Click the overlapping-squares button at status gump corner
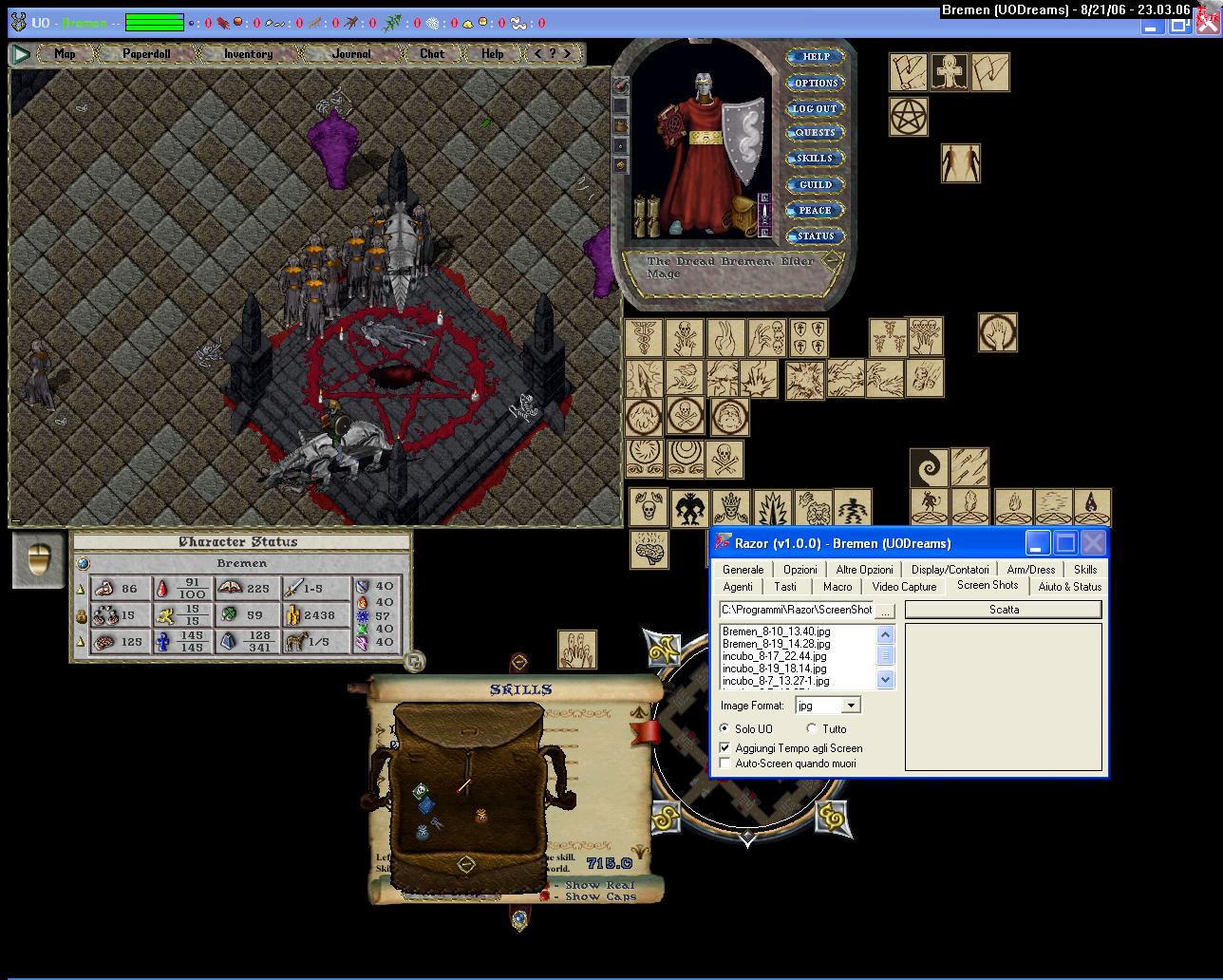This screenshot has height=980, width=1223. (x=414, y=661)
